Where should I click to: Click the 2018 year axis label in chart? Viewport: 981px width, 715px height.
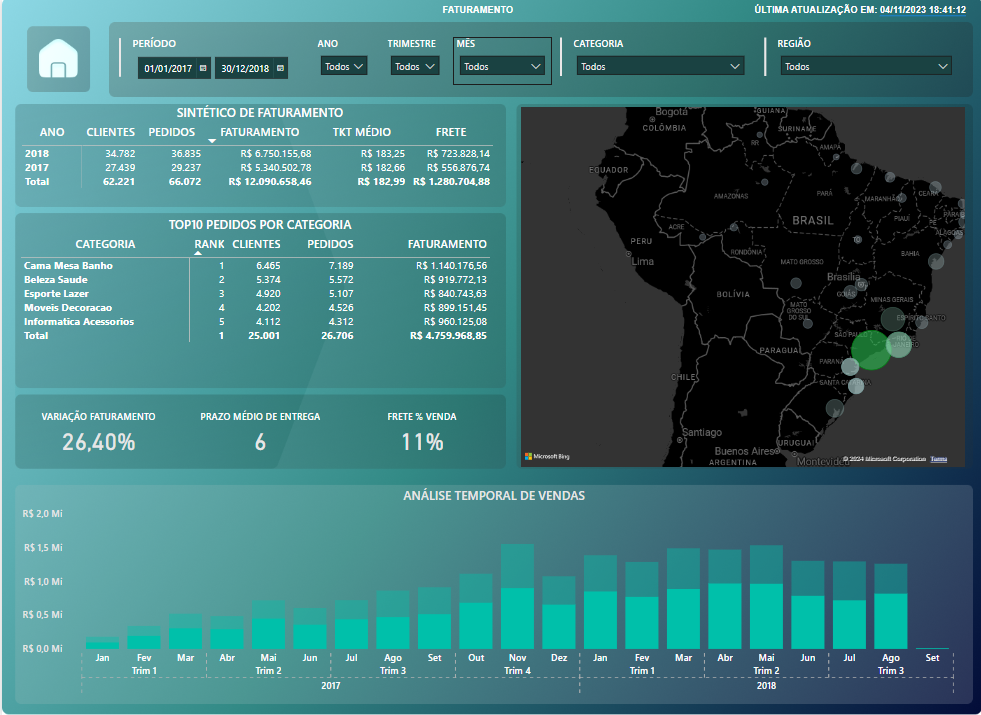[766, 686]
